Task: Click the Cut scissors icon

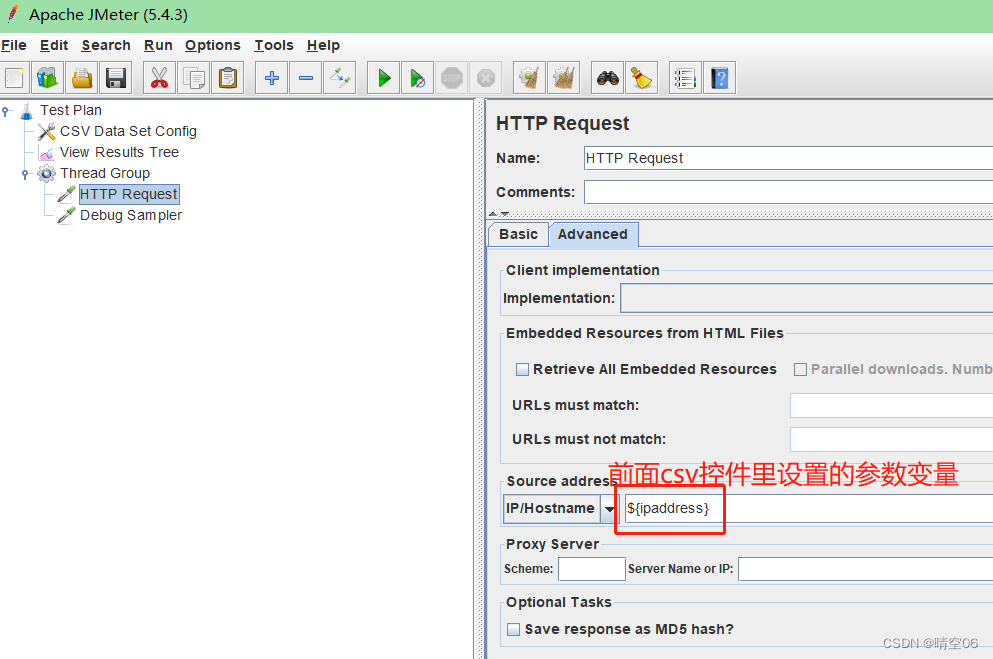Action: tap(159, 78)
